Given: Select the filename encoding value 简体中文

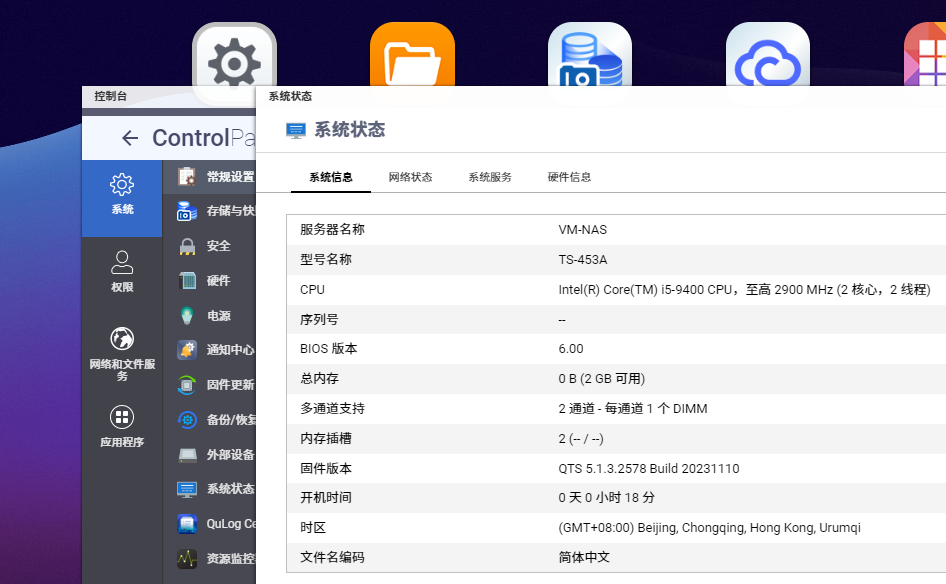Looking at the screenshot, I should coord(584,557).
